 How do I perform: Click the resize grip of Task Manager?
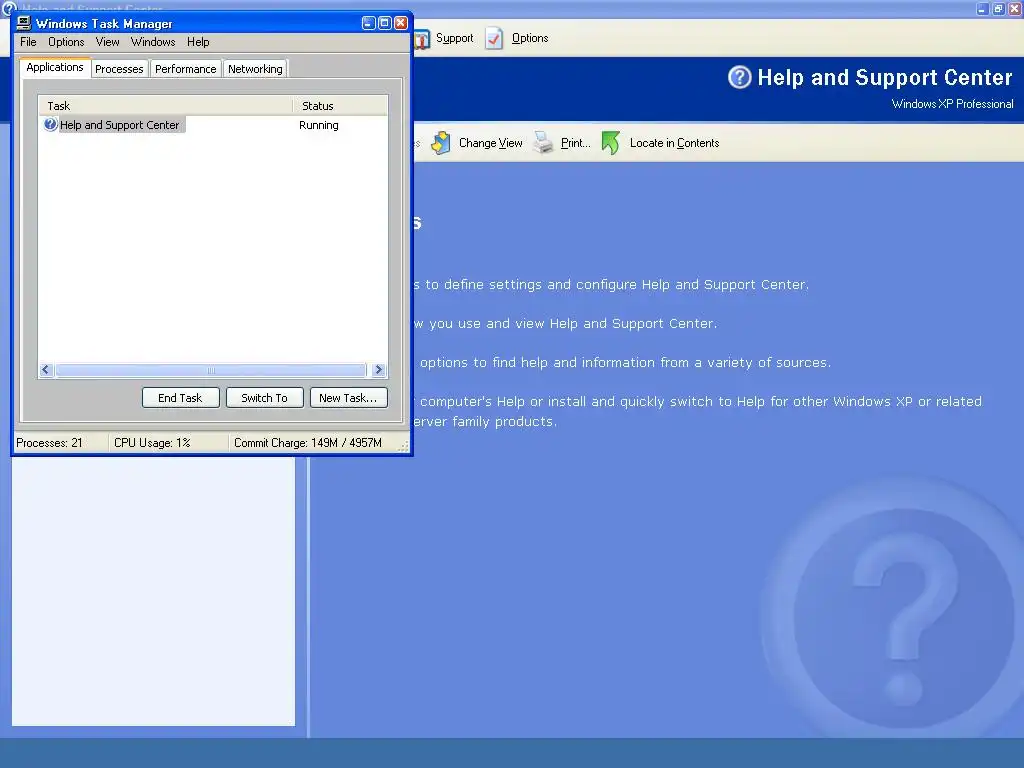tap(404, 446)
